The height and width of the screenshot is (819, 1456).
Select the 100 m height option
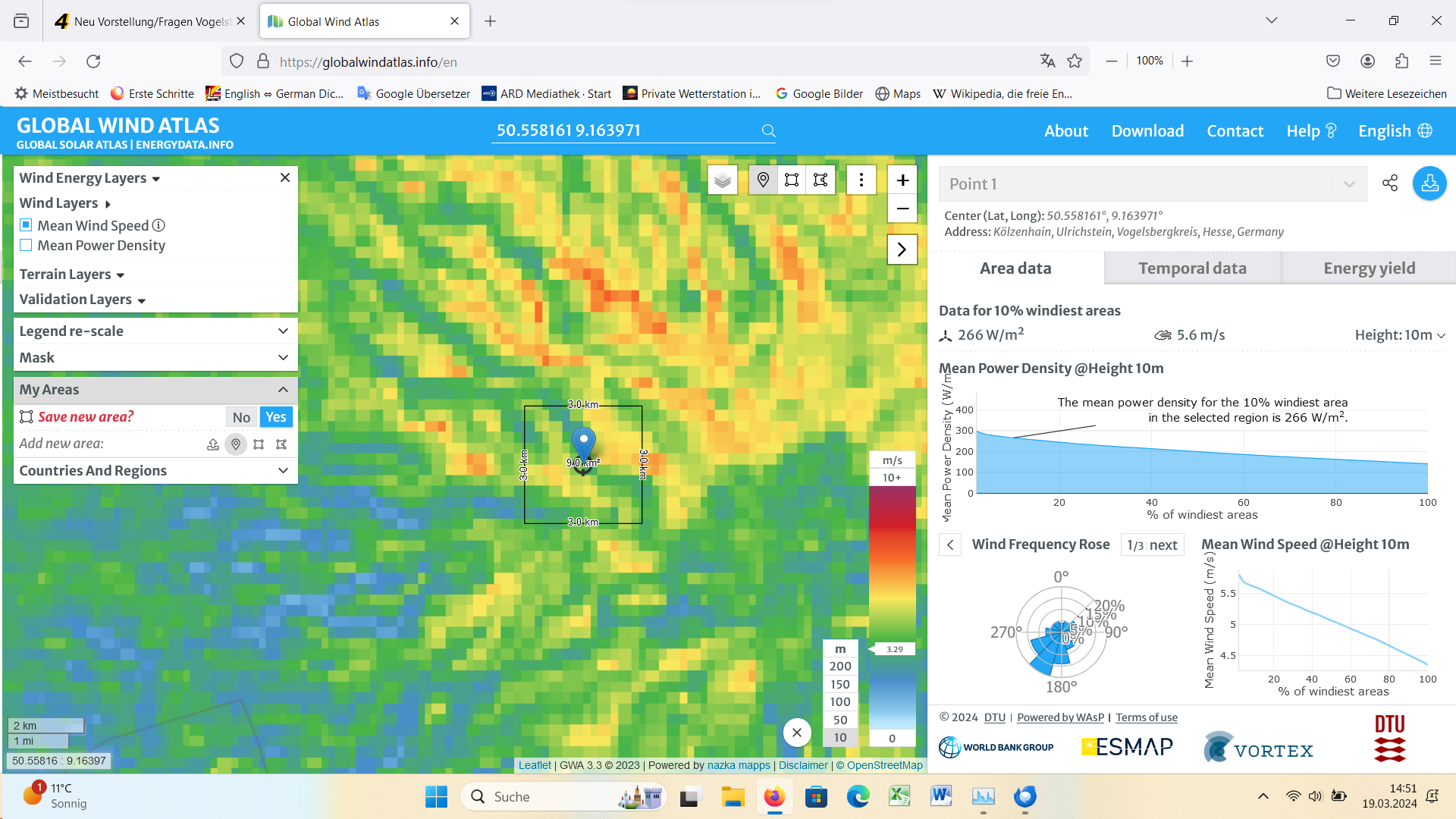[839, 702]
